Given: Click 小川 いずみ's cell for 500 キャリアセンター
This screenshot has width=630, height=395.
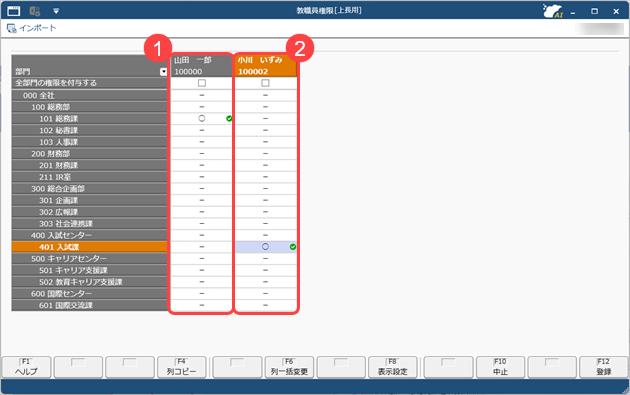Looking at the screenshot, I should pos(266,258).
